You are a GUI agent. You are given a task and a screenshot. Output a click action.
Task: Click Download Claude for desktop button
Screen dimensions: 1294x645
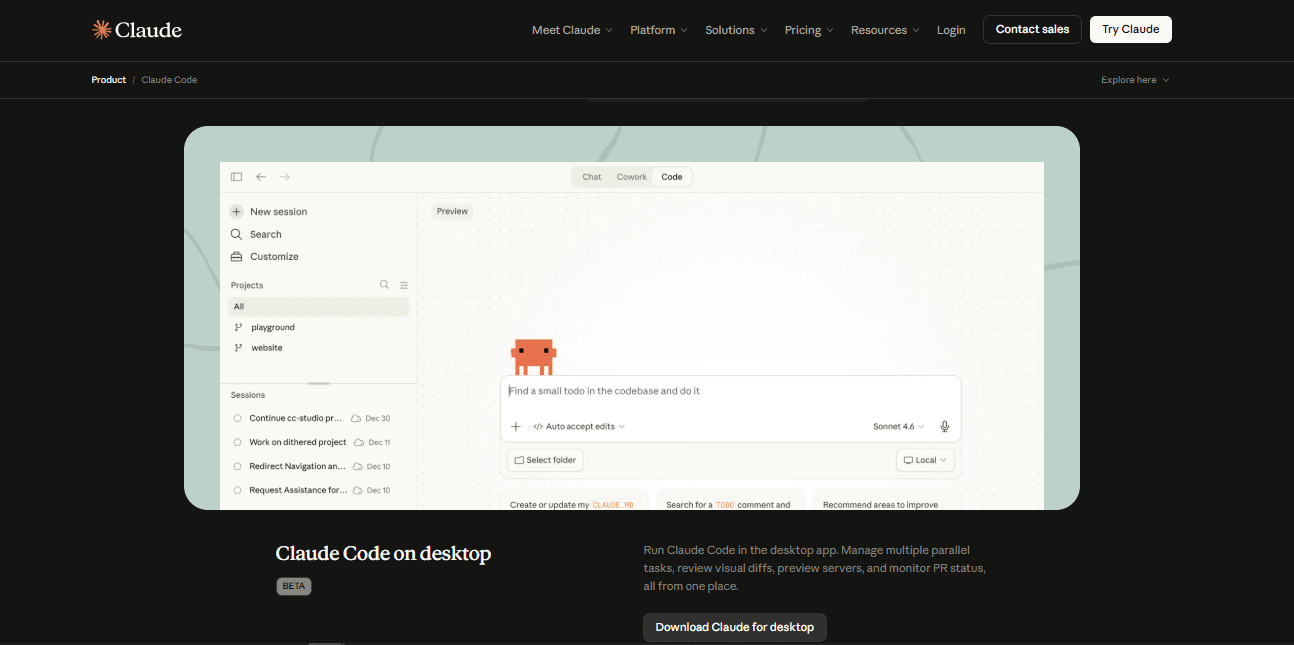735,628
